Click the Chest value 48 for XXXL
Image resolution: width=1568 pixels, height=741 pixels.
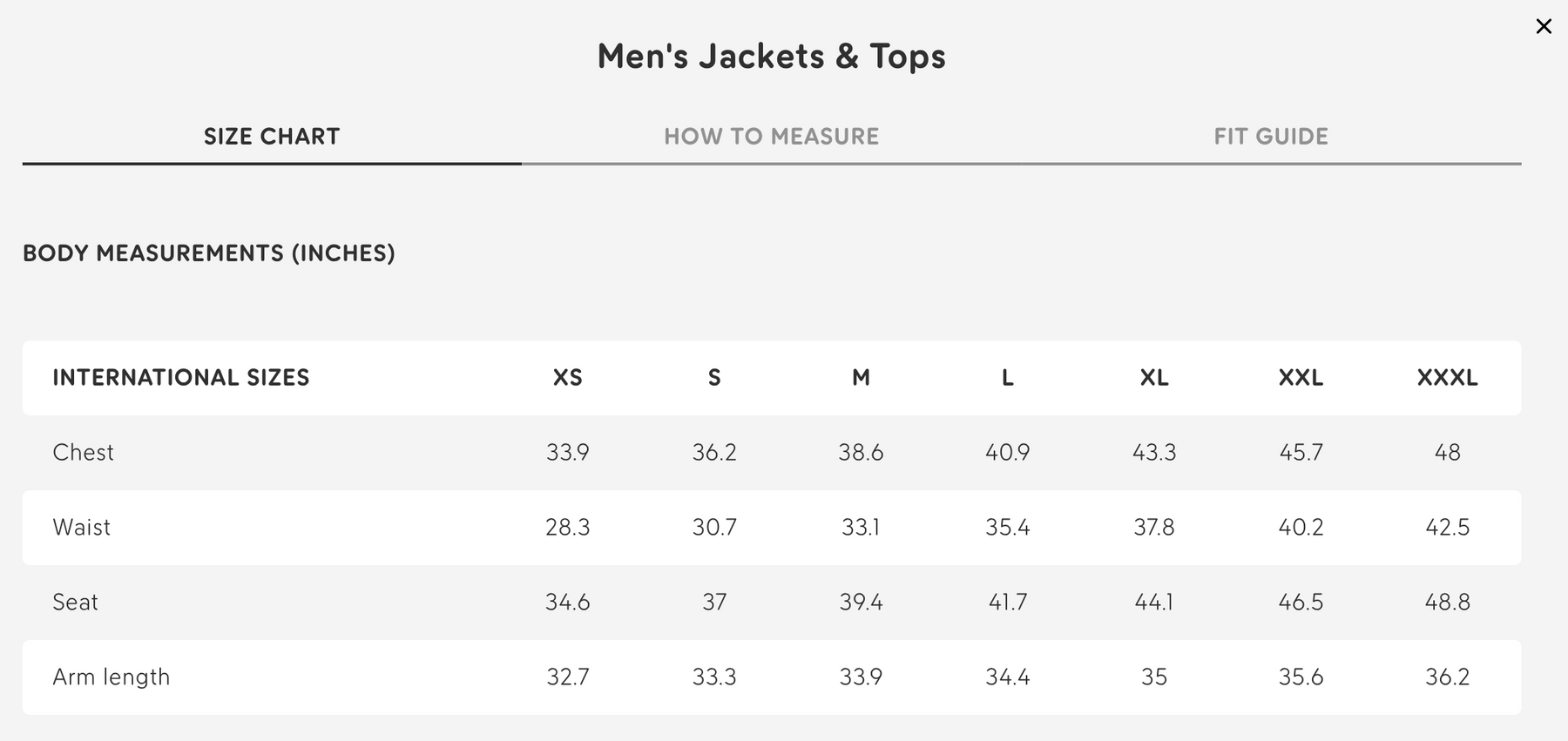(1447, 453)
